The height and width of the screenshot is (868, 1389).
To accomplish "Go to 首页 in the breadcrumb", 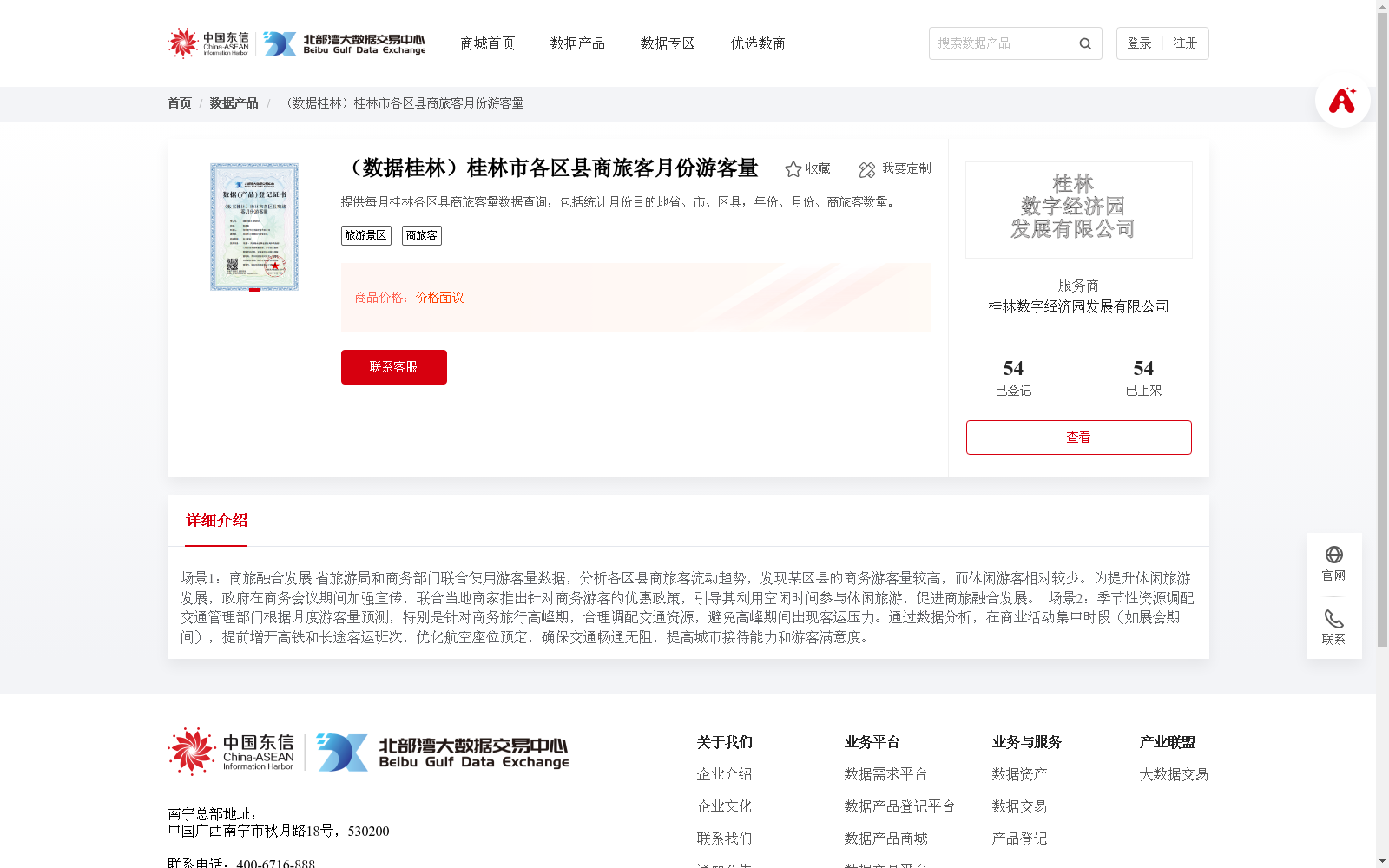I will click(180, 103).
